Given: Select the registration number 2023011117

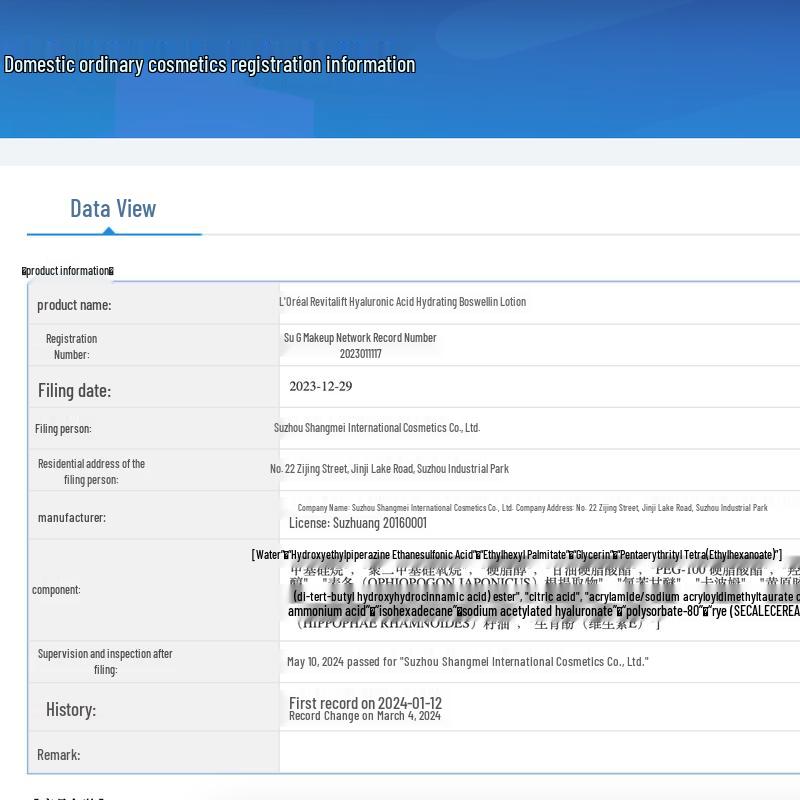Looking at the screenshot, I should 360,354.
